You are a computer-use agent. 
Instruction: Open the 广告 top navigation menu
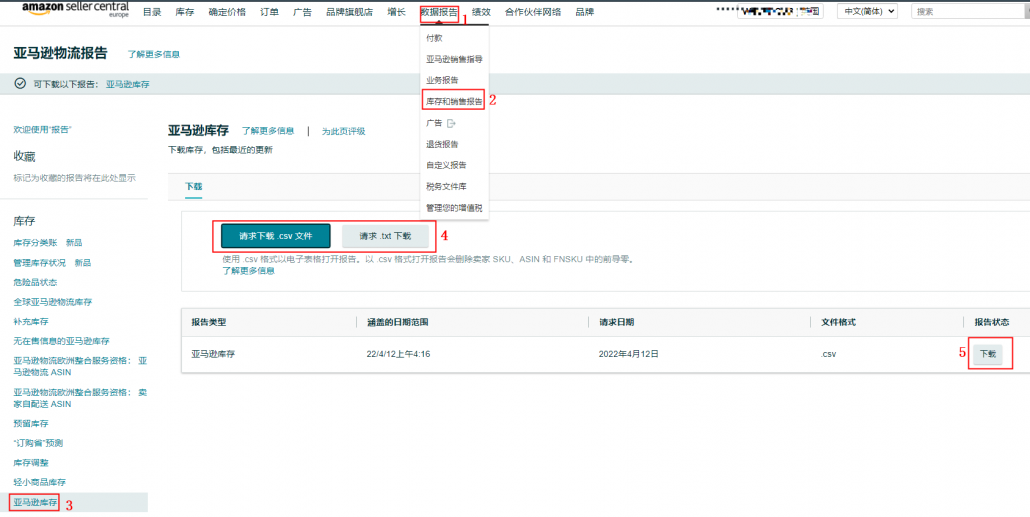302,12
